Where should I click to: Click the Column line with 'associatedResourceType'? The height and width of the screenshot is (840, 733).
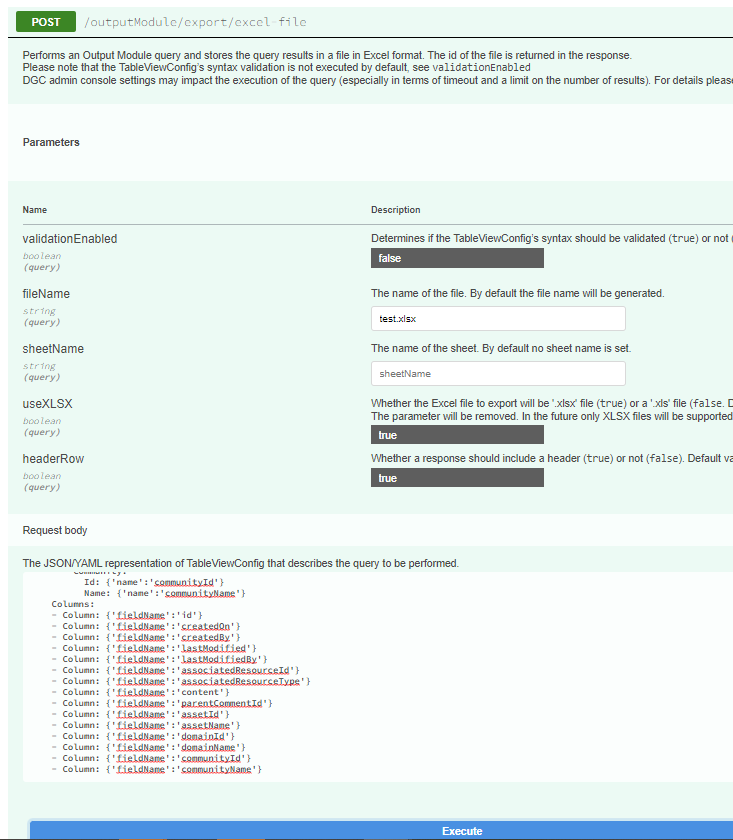coord(181,681)
